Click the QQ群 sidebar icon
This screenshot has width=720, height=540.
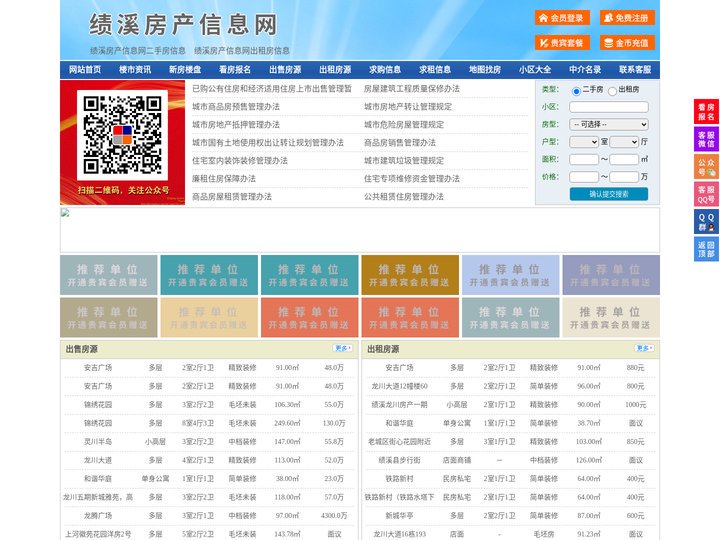coord(706,222)
